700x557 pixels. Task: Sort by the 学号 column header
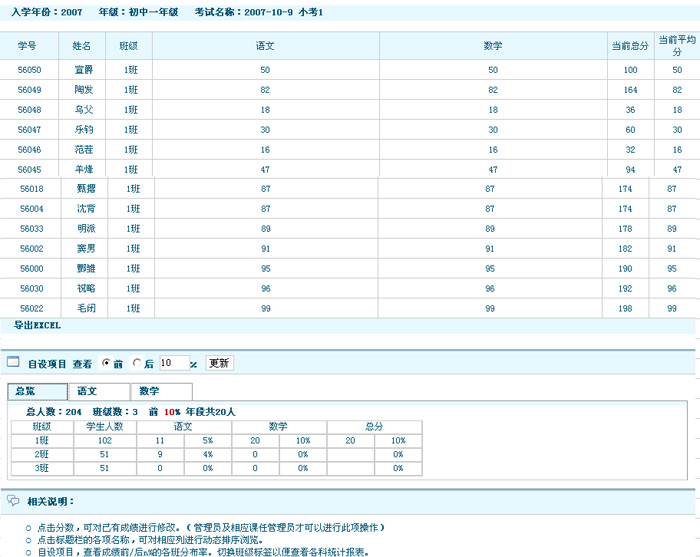pos(28,46)
